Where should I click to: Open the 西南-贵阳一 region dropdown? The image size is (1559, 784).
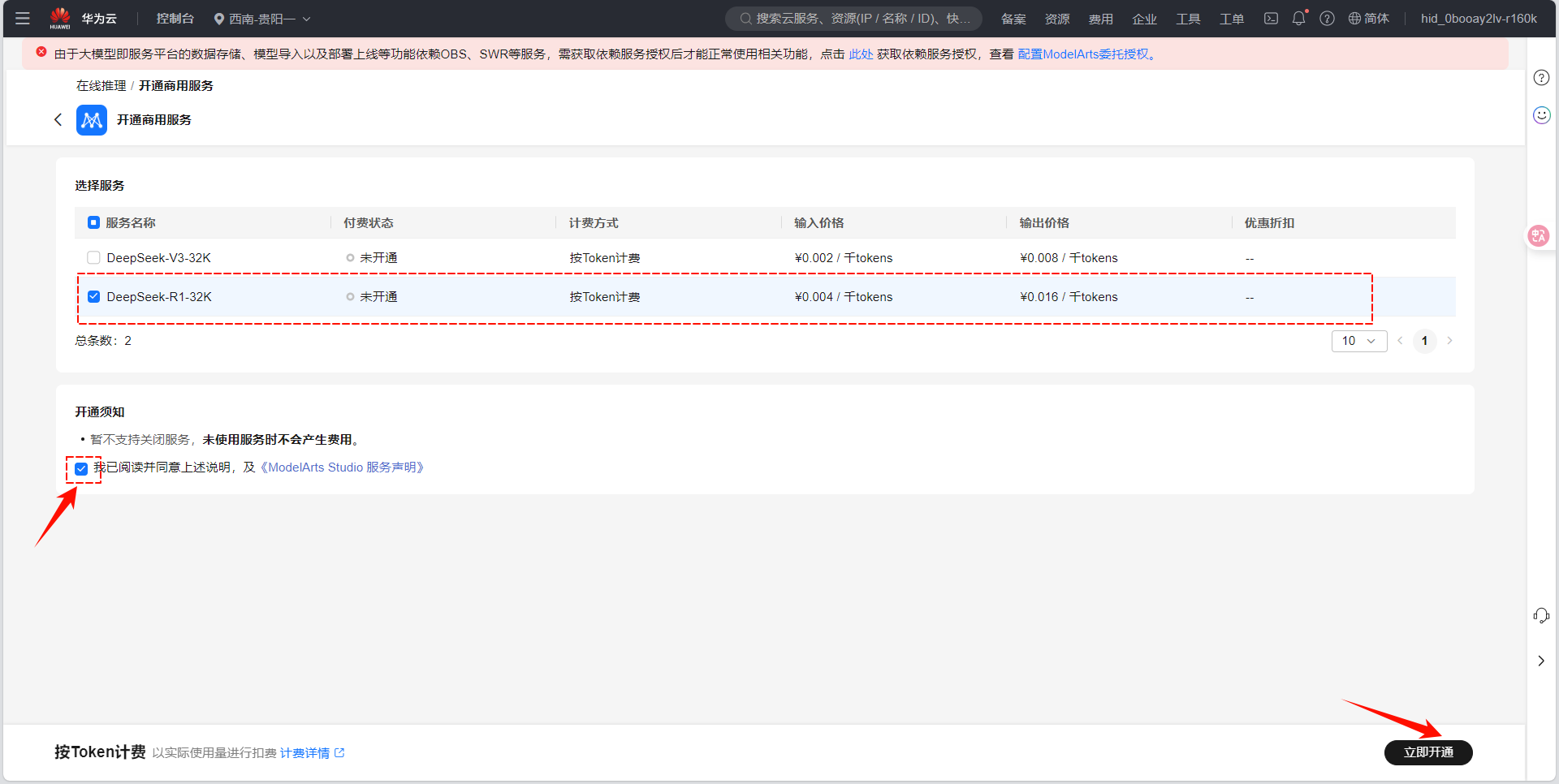pyautogui.click(x=262, y=19)
